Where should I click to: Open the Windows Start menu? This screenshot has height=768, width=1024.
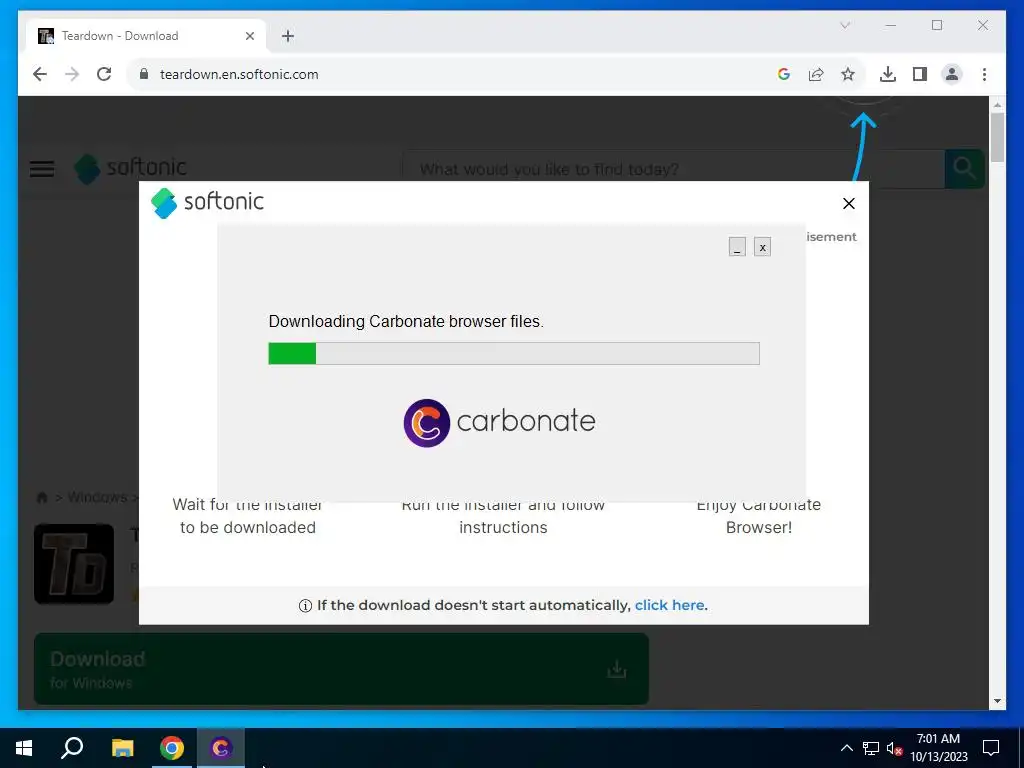tap(24, 748)
